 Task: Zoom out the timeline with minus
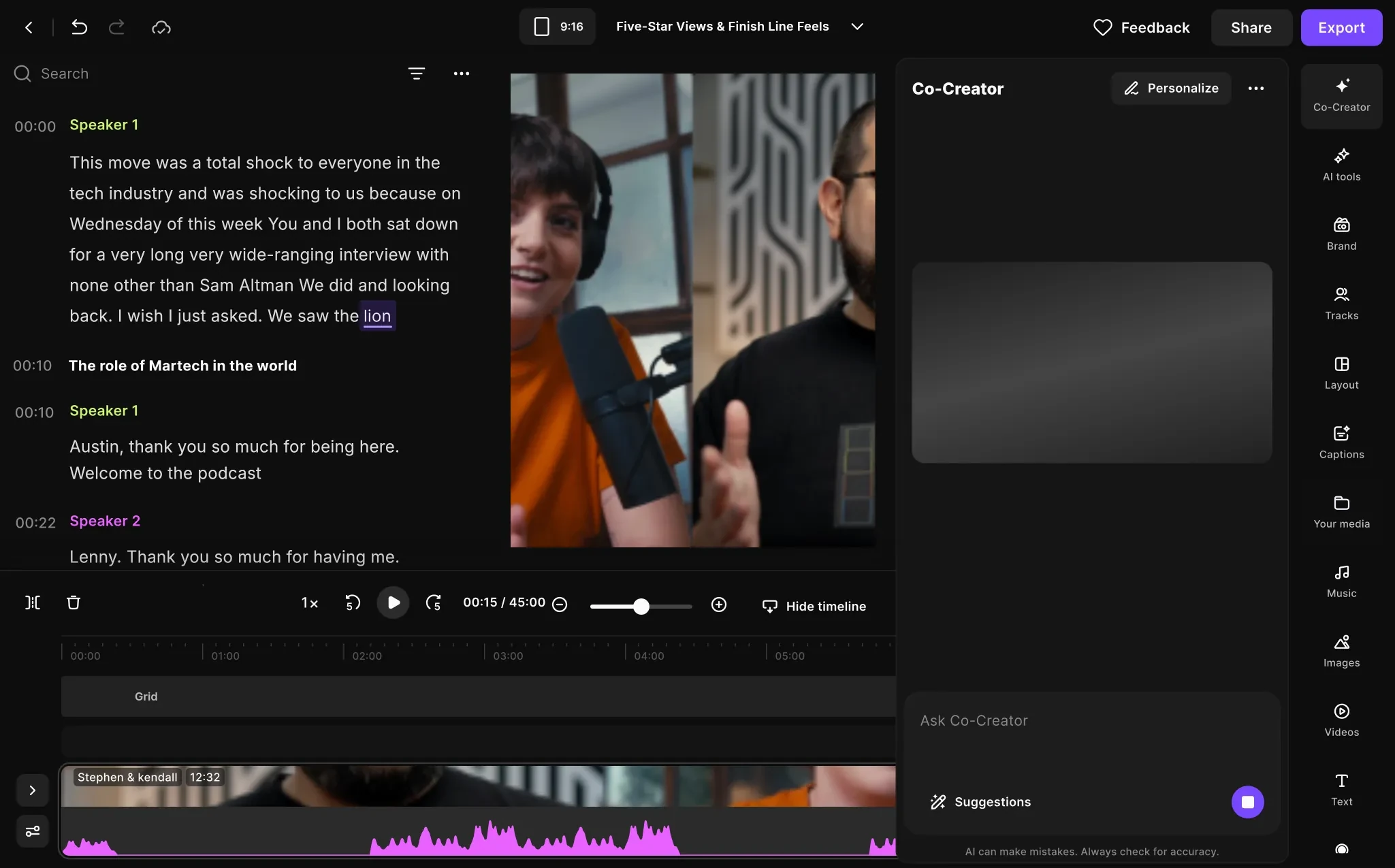point(560,605)
